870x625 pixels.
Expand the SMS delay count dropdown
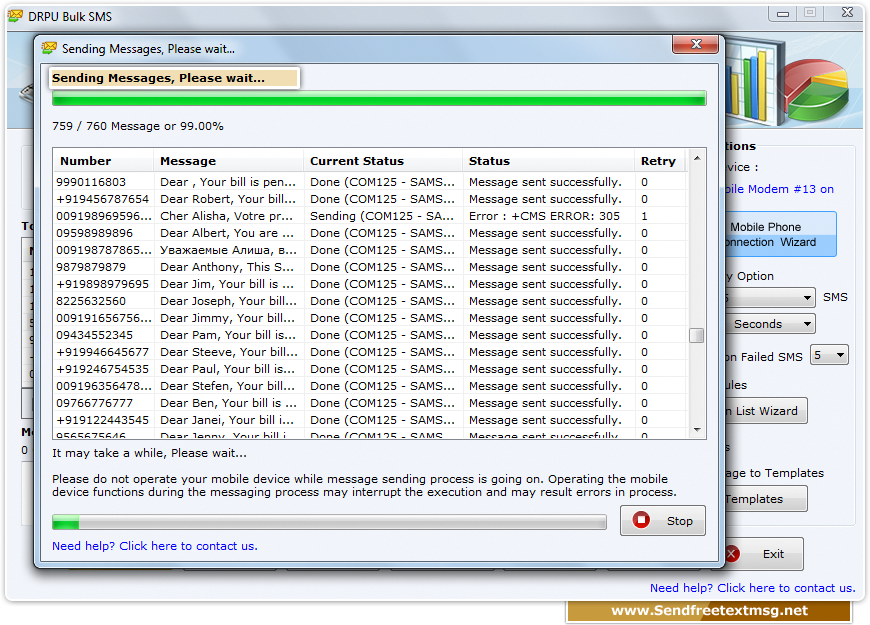point(807,298)
